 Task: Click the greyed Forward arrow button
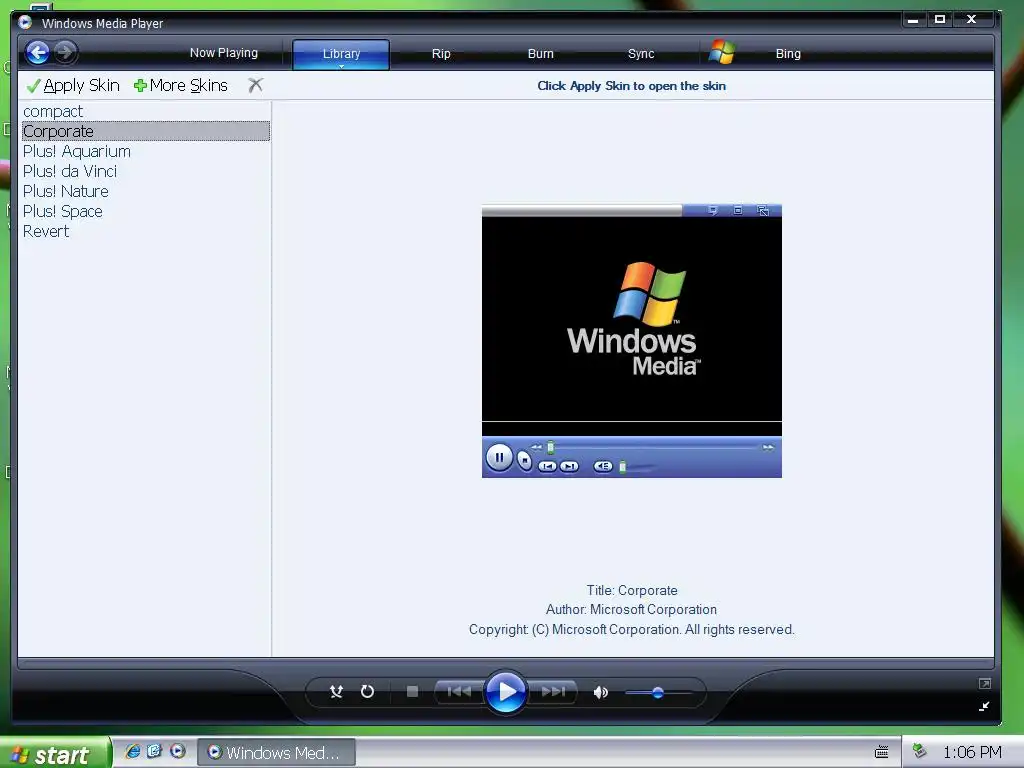pos(65,52)
